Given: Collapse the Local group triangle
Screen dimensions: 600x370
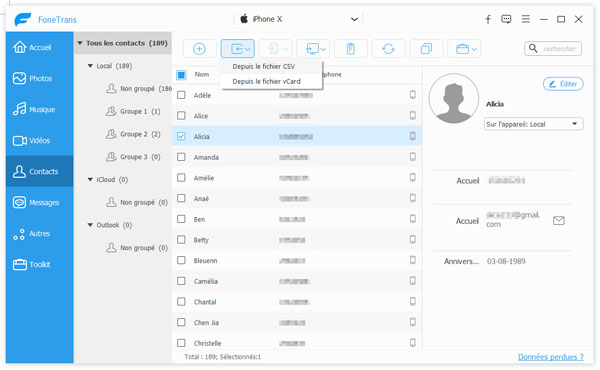Looking at the screenshot, I should pyautogui.click(x=90, y=66).
